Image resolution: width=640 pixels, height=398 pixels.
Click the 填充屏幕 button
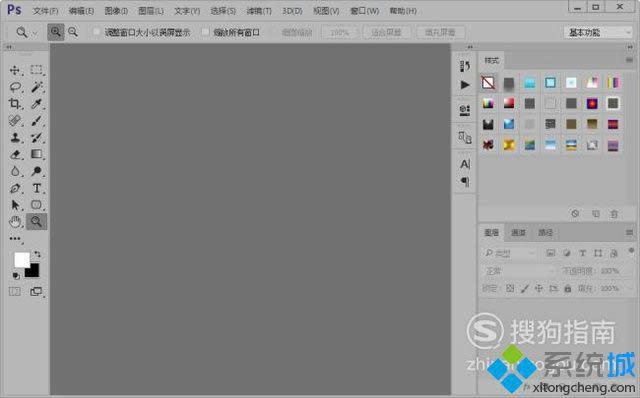440,32
